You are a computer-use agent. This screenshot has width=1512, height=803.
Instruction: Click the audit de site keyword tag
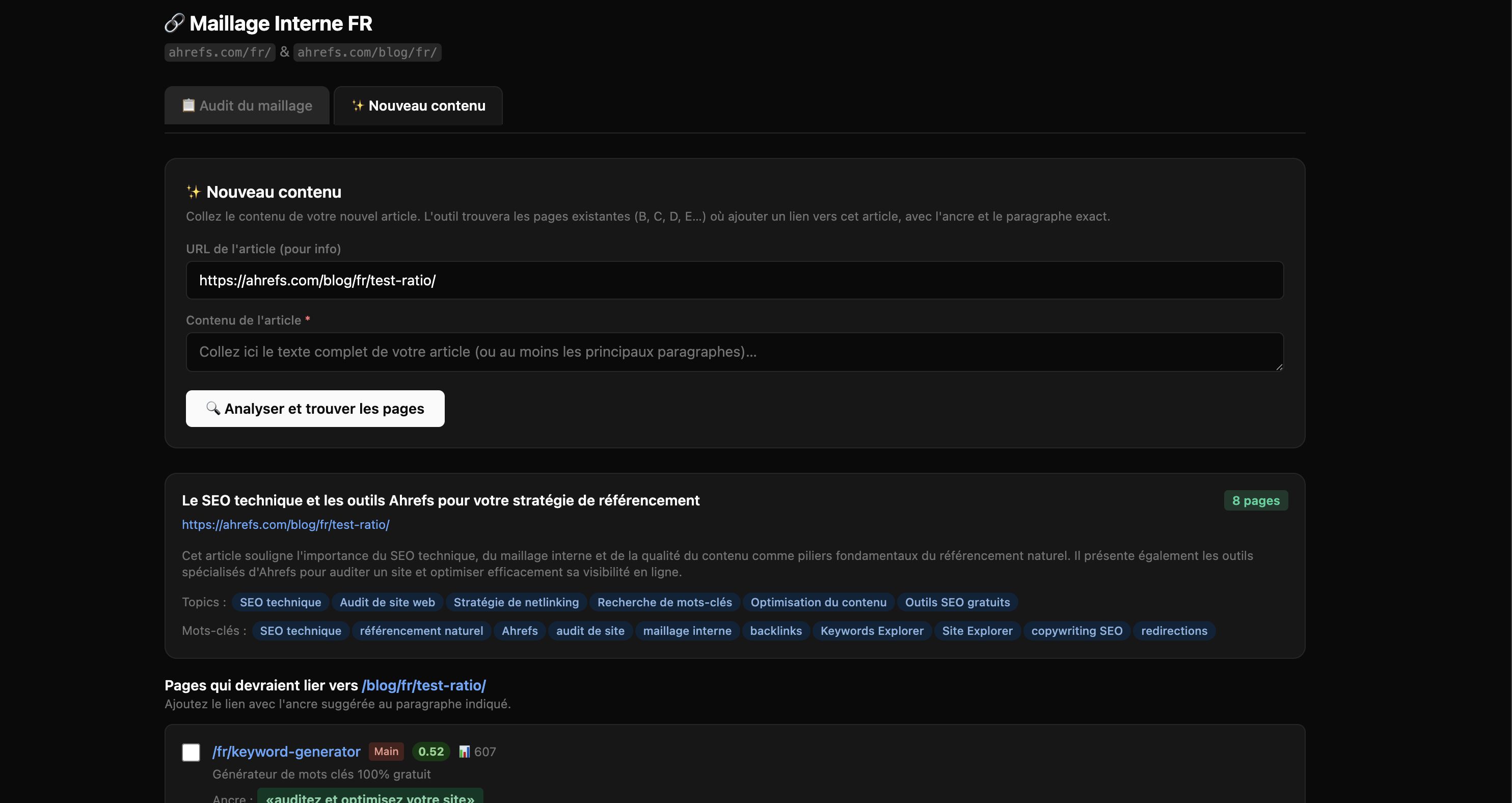click(590, 630)
